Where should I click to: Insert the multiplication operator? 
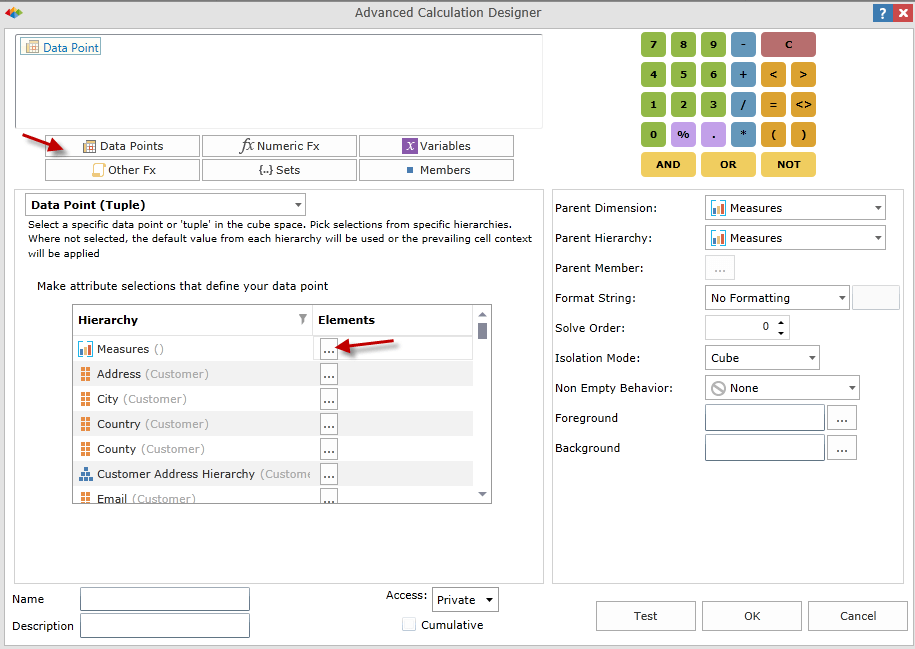point(743,135)
